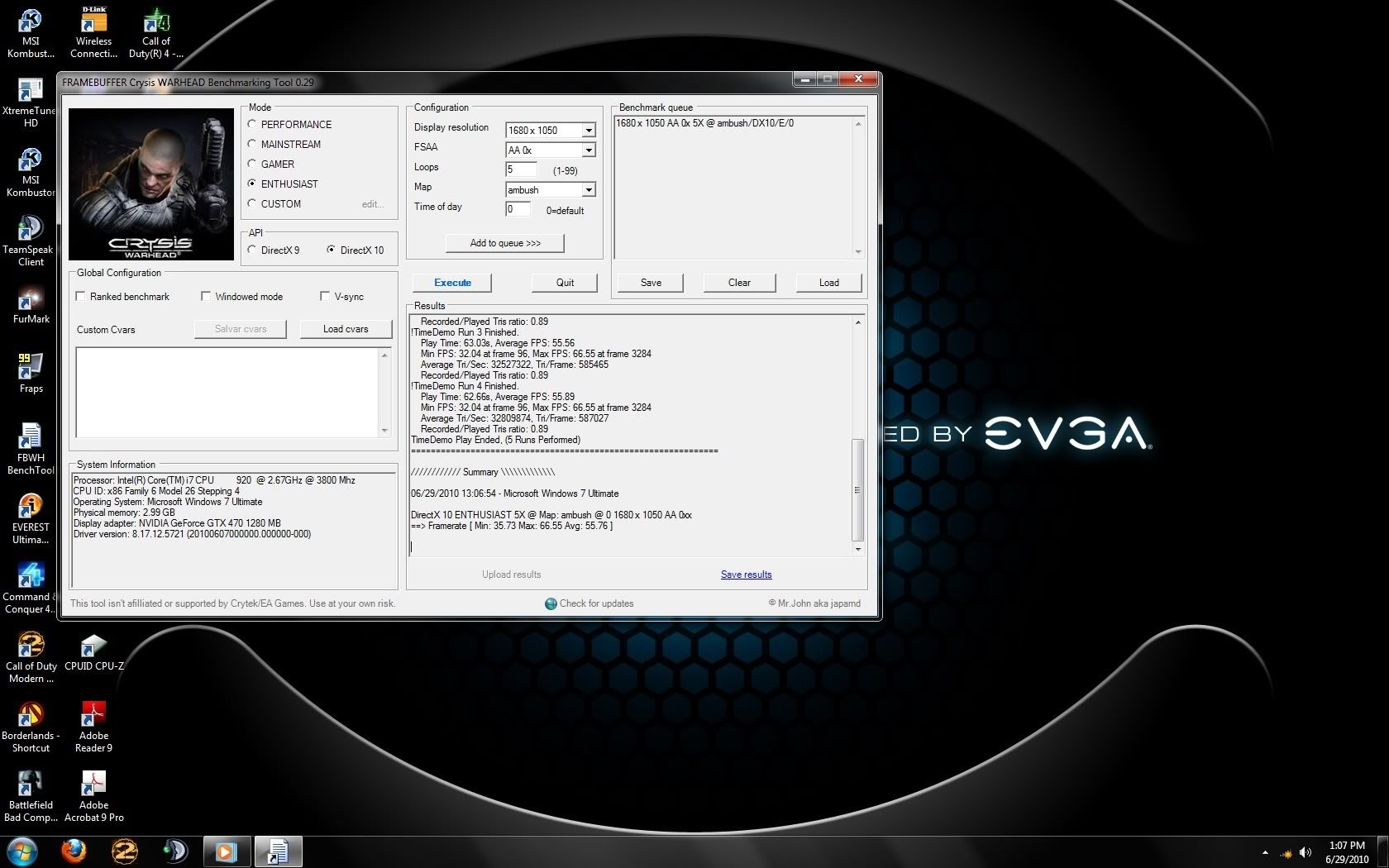Click the Time of day input field
The image size is (1389, 868).
(518, 209)
